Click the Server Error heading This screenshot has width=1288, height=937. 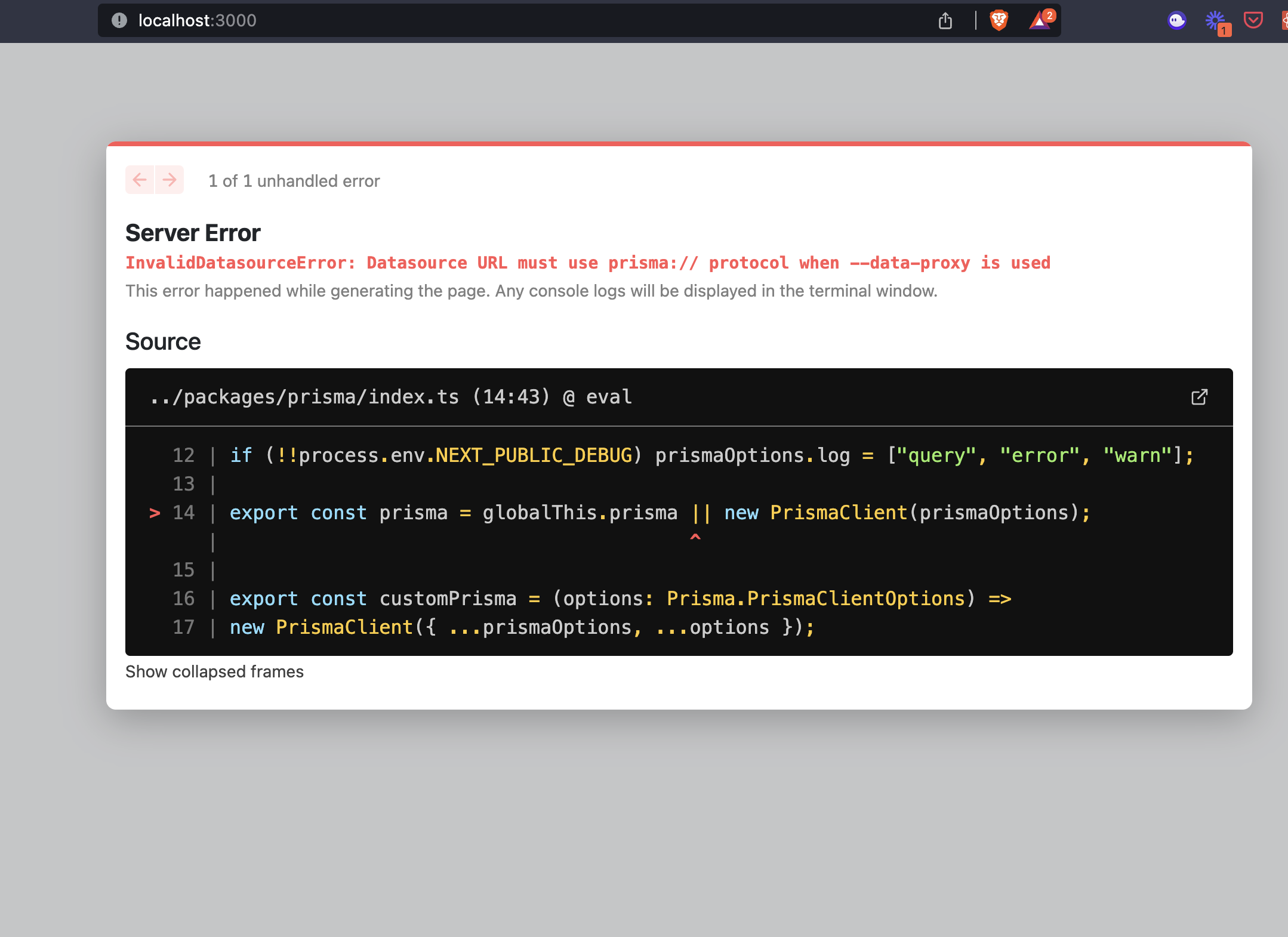click(193, 233)
